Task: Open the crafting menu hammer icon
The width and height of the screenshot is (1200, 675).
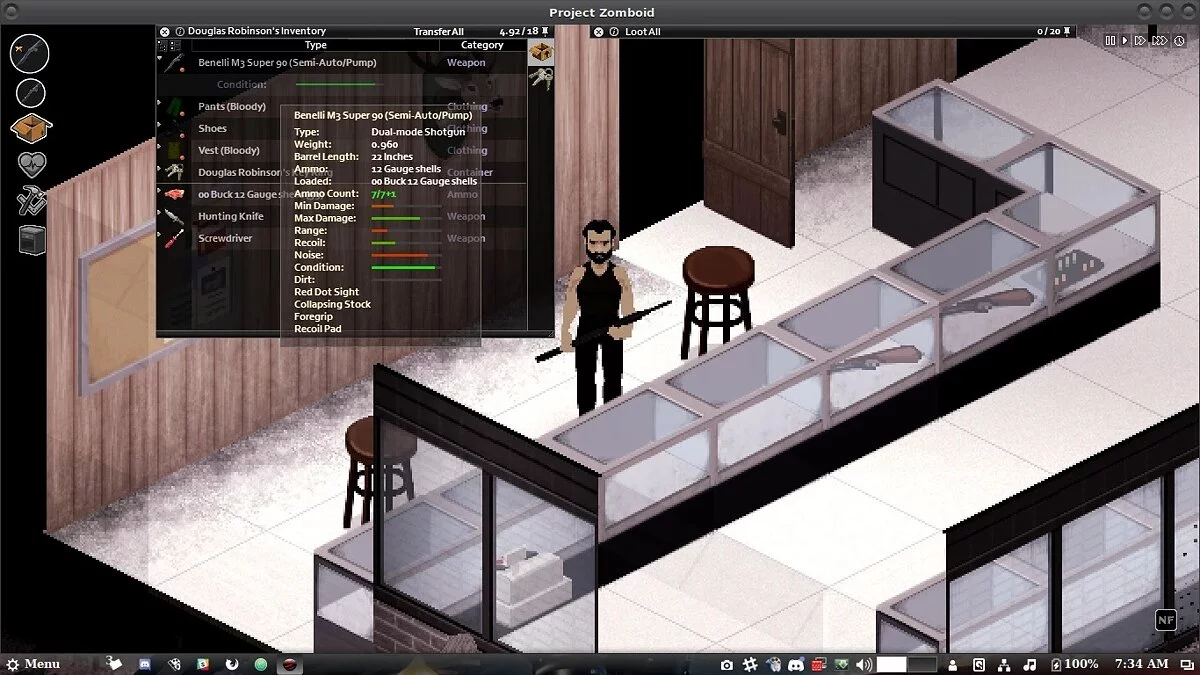Action: pyautogui.click(x=32, y=201)
